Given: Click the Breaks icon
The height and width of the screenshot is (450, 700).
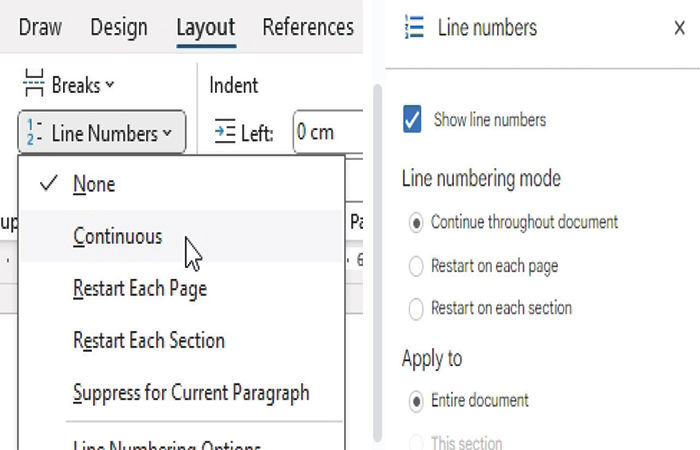Looking at the screenshot, I should [x=34, y=83].
